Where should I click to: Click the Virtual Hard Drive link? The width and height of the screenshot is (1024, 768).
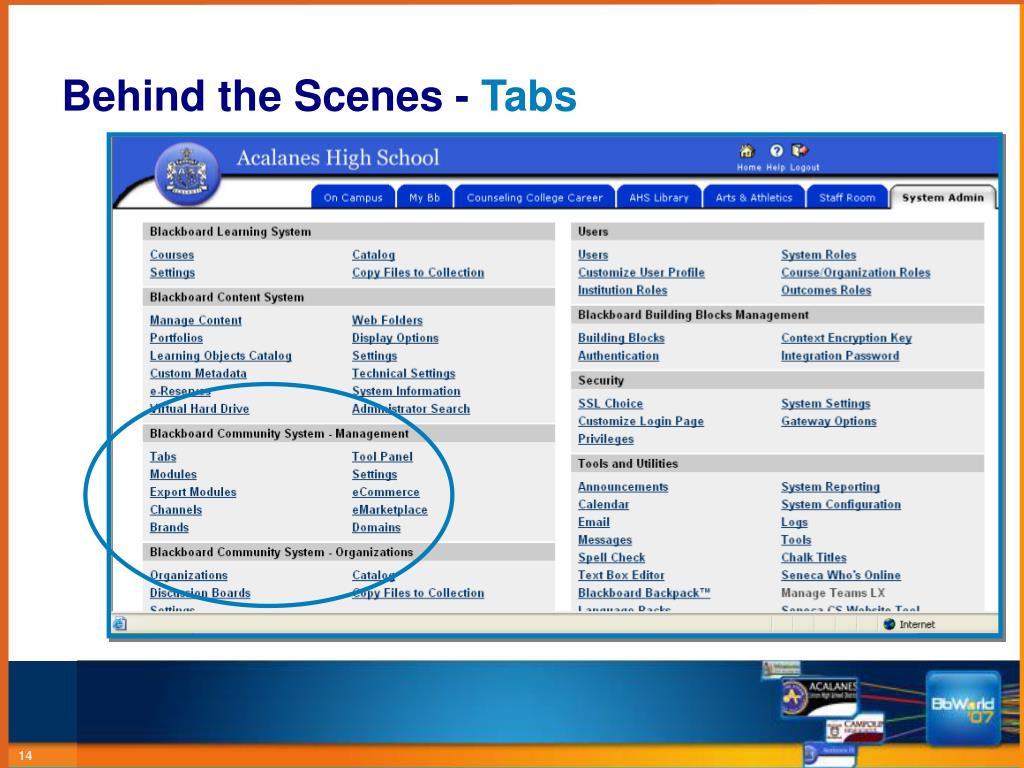(199, 408)
